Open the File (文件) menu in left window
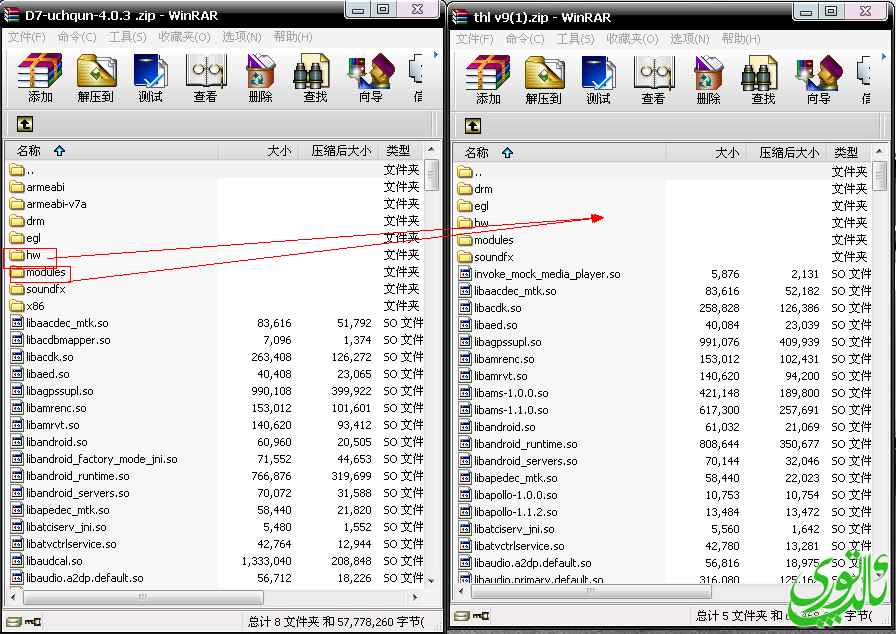 tap(27, 37)
